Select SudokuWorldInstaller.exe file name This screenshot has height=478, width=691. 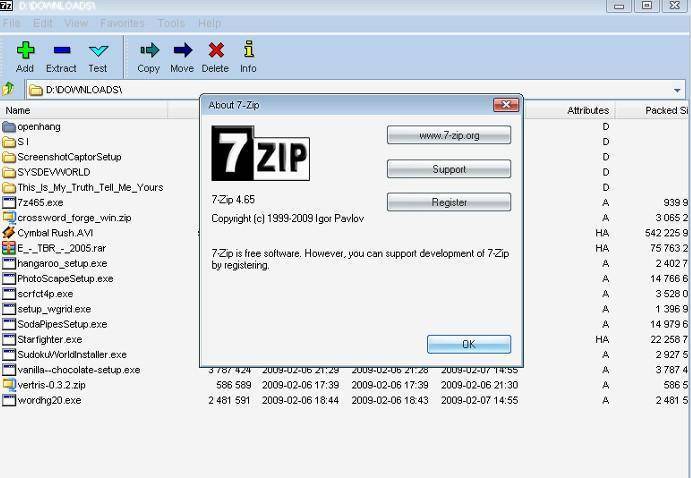pos(72,355)
